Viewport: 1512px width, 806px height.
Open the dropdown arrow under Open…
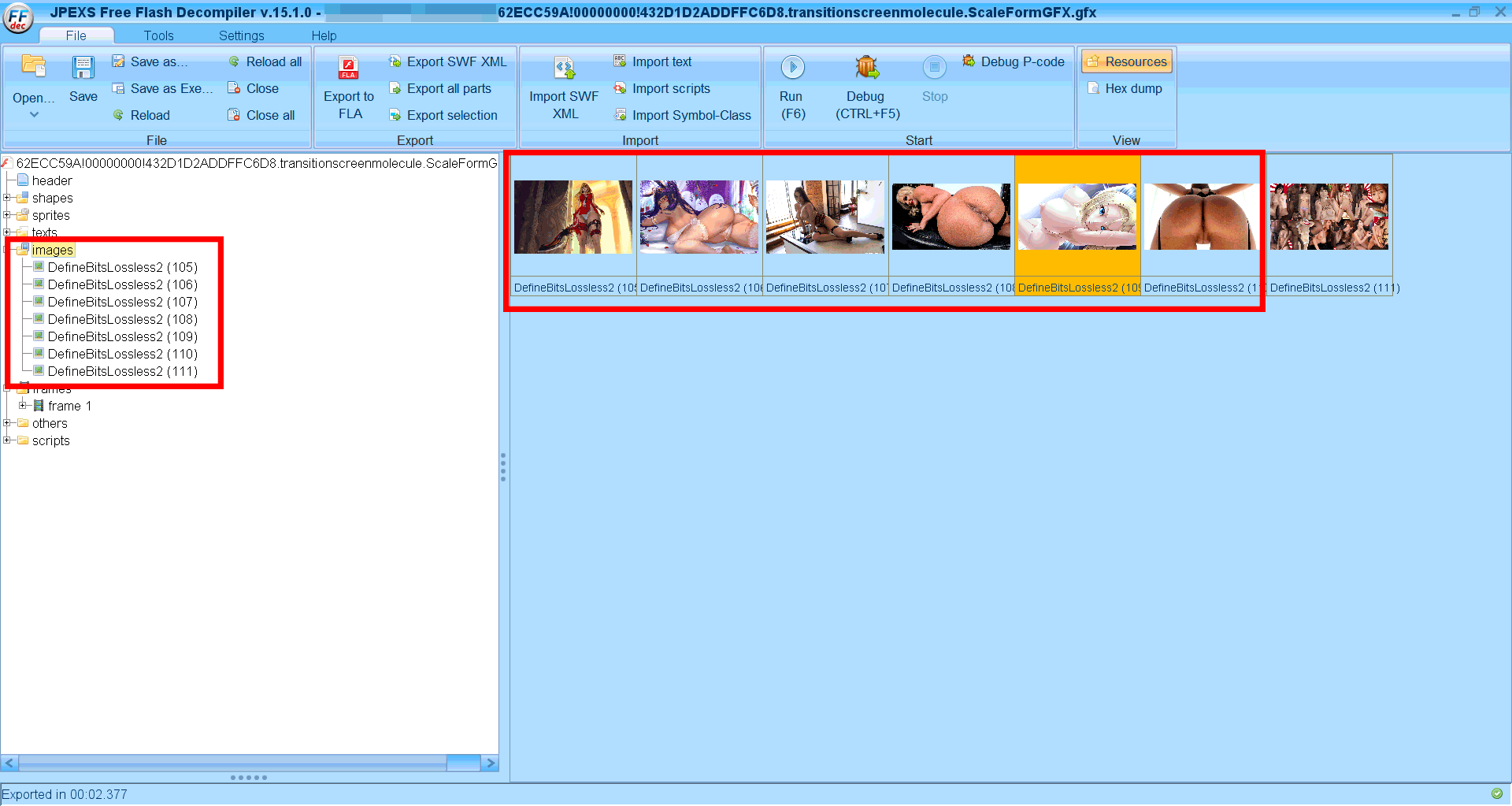tap(34, 115)
